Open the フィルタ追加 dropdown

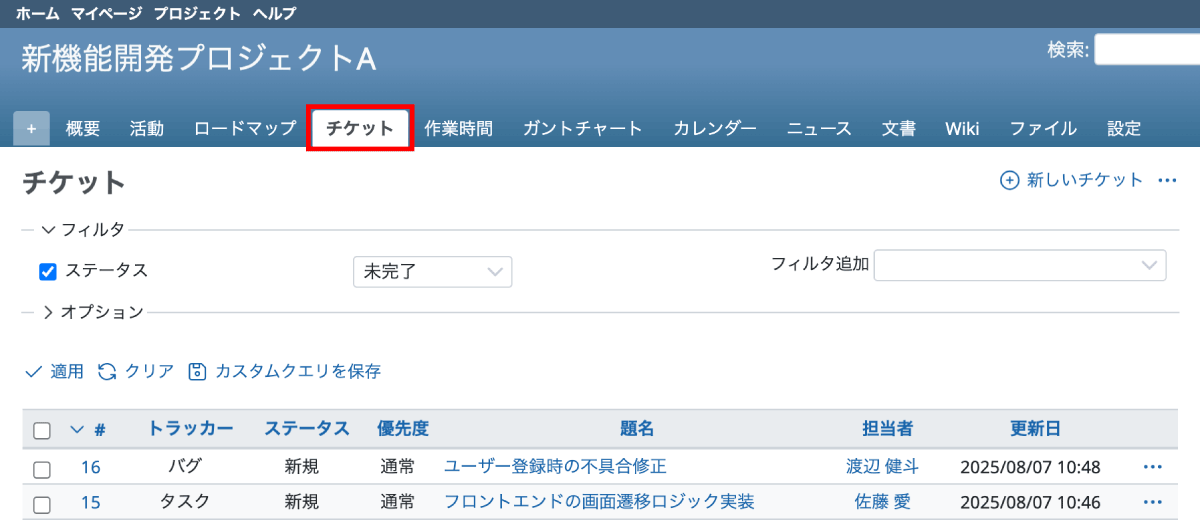coord(1020,265)
